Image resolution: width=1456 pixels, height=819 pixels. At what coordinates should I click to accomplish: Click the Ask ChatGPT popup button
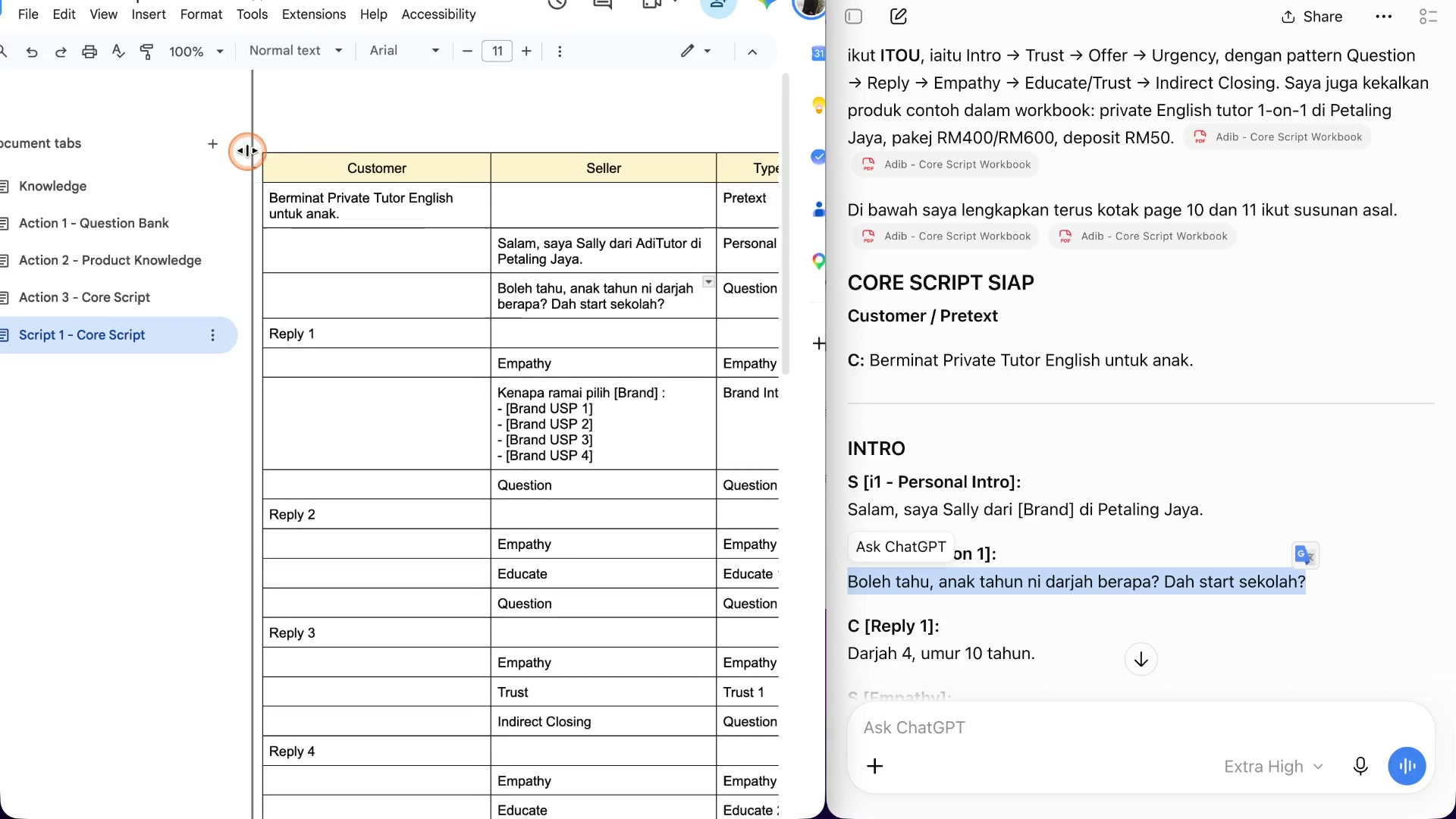click(x=901, y=547)
